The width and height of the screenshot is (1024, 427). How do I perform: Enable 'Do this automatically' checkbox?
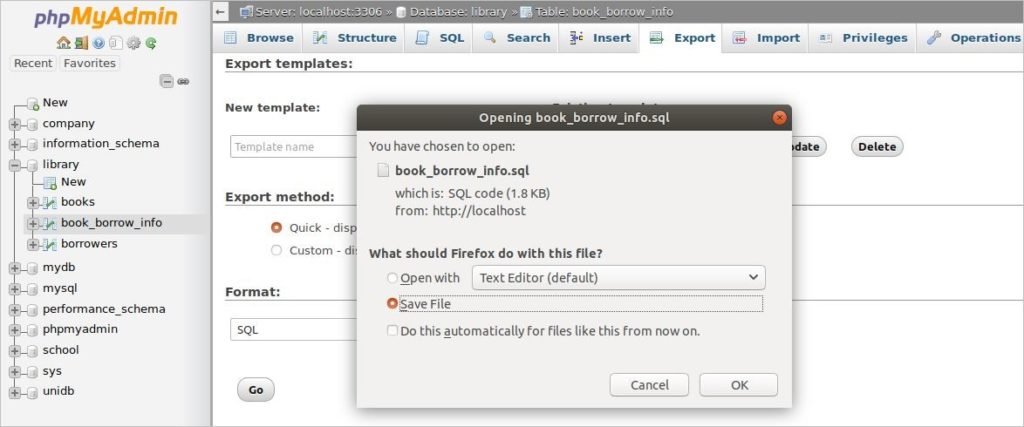pos(392,330)
